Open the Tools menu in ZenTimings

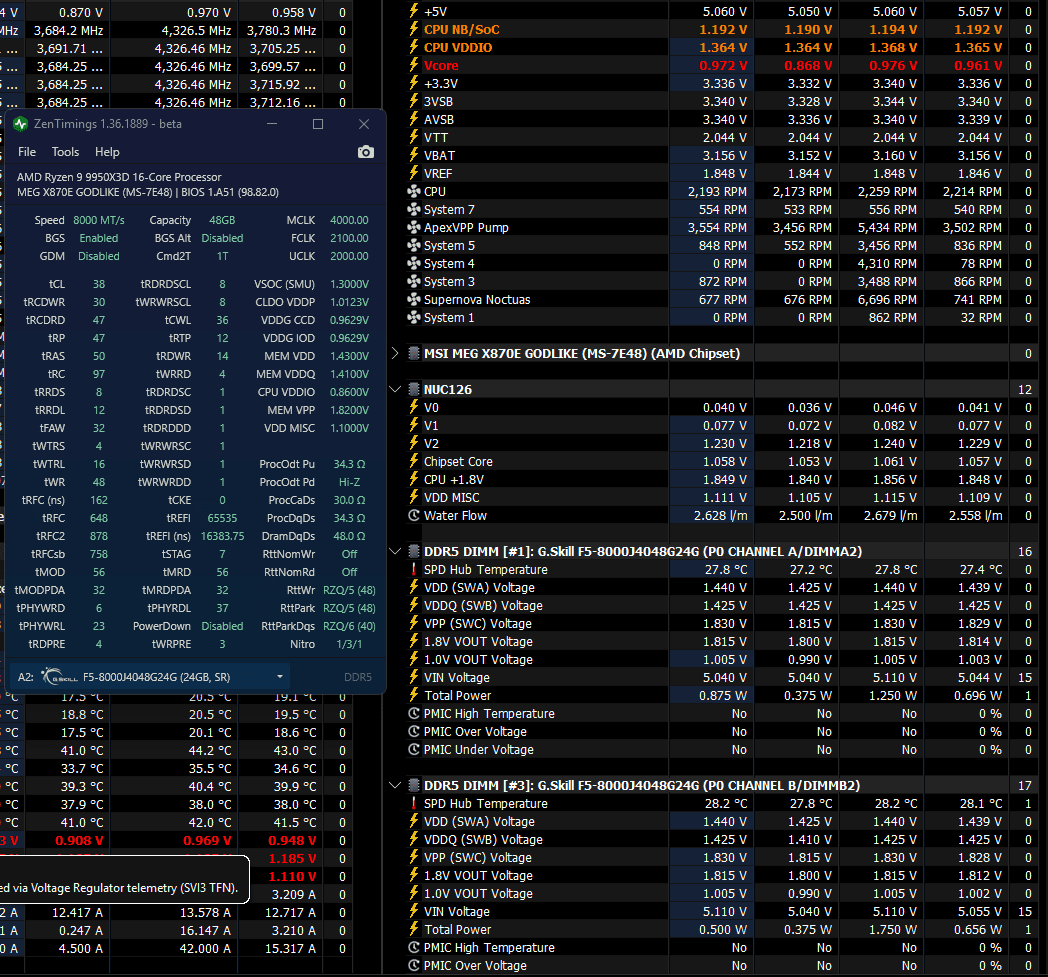(66, 152)
